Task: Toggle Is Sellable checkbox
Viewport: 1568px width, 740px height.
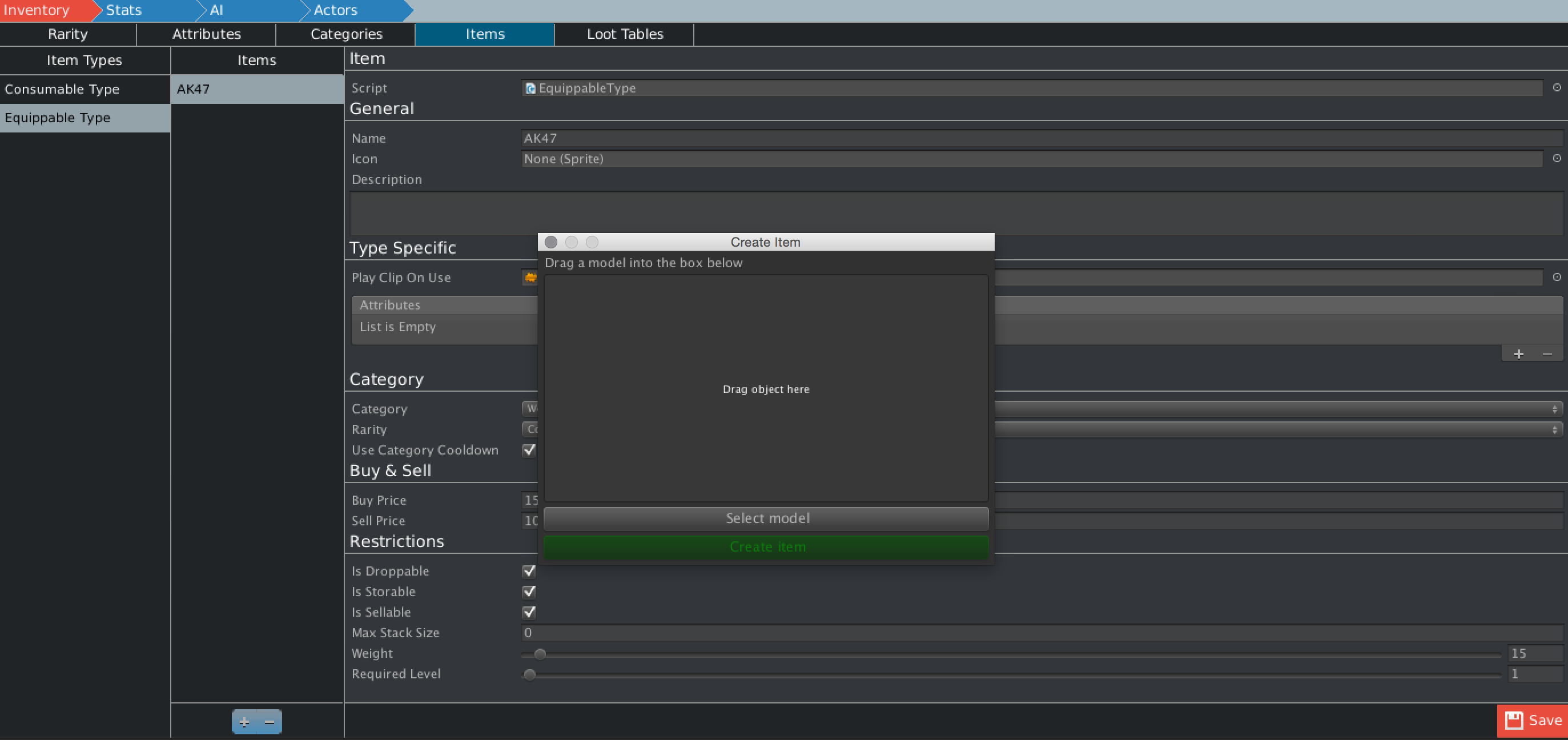Action: click(529, 612)
